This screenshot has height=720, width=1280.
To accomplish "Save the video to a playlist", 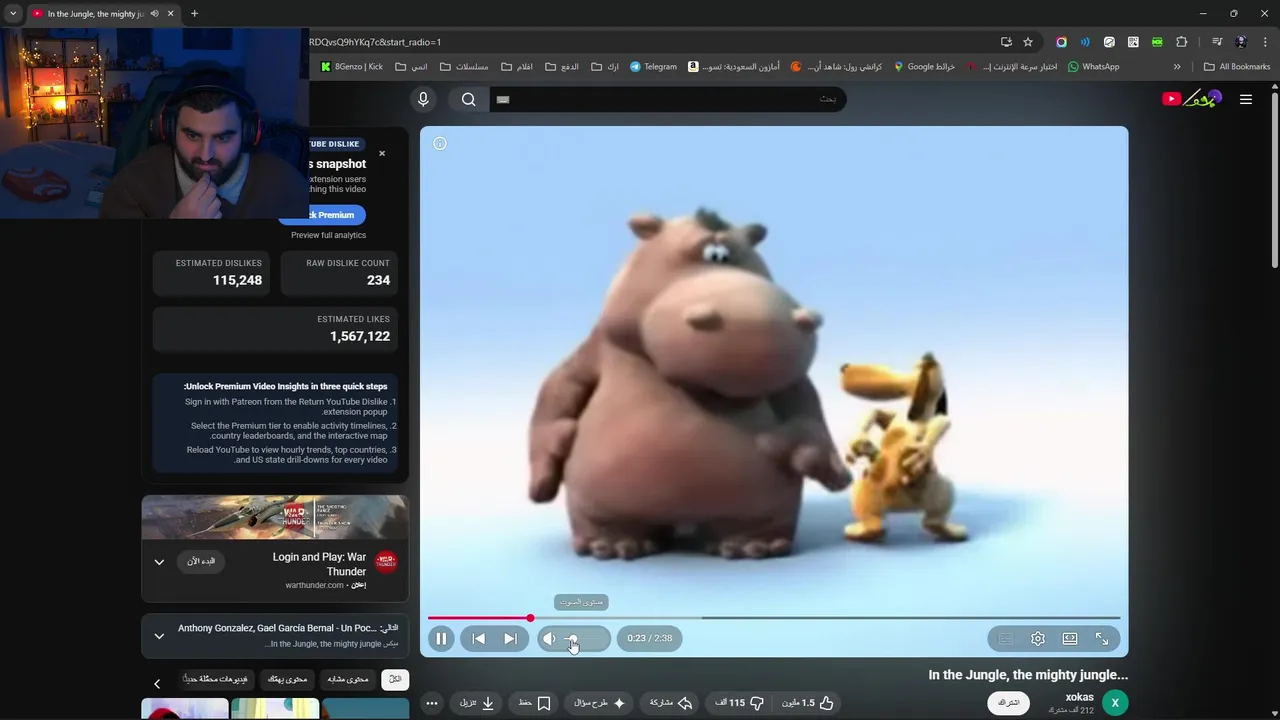I will 535,703.
